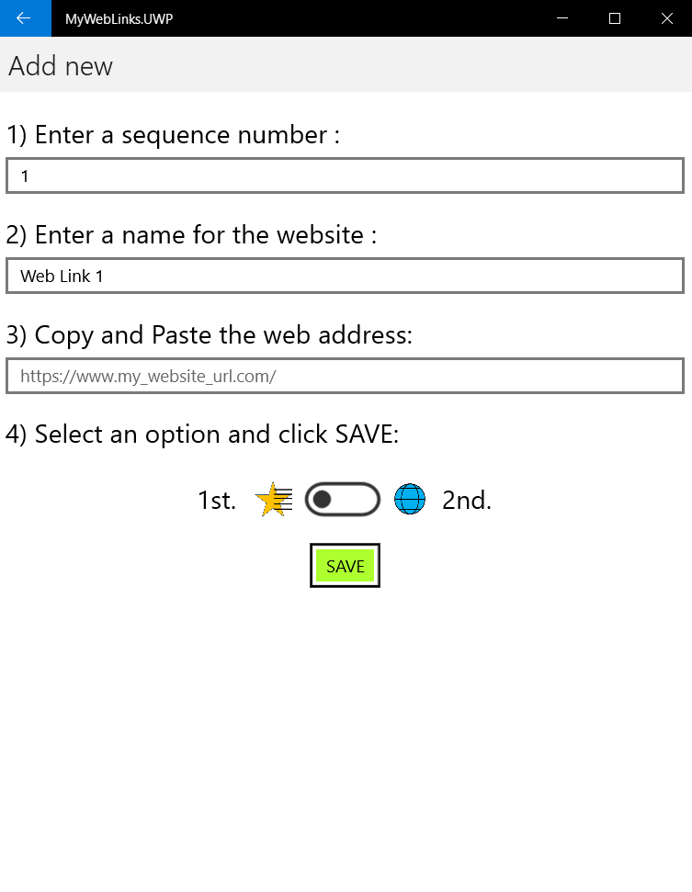
Task: Click the blue globe icon
Action: 410,499
